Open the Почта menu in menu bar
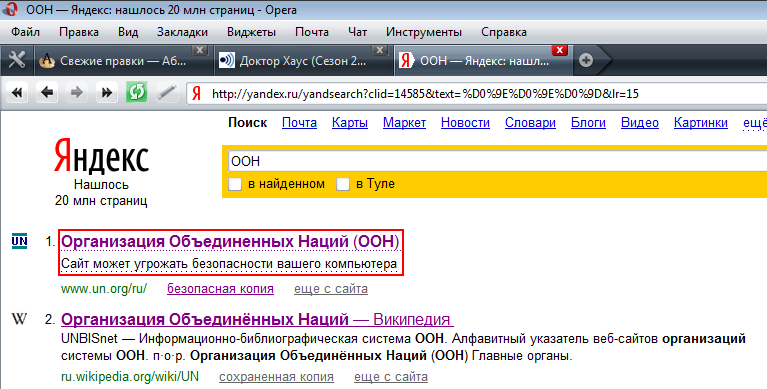 (x=312, y=32)
